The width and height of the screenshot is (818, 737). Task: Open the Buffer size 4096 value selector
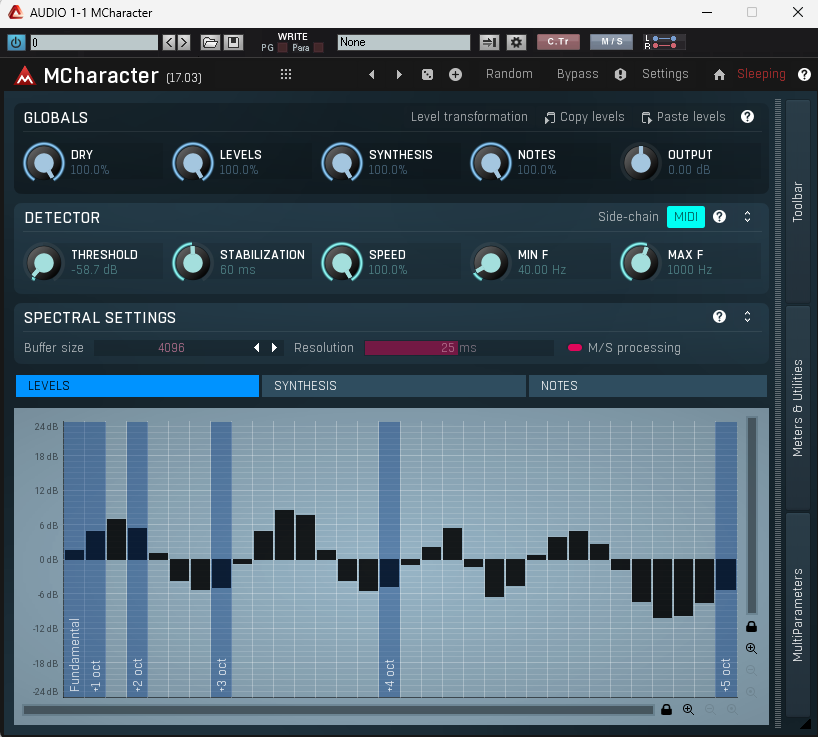pos(171,347)
